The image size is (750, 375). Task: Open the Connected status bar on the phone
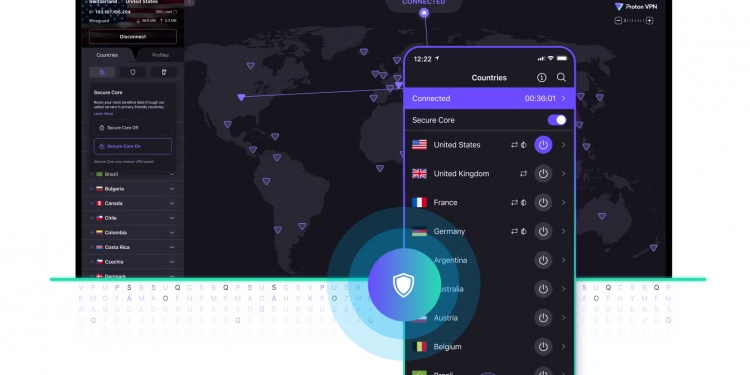[489, 99]
